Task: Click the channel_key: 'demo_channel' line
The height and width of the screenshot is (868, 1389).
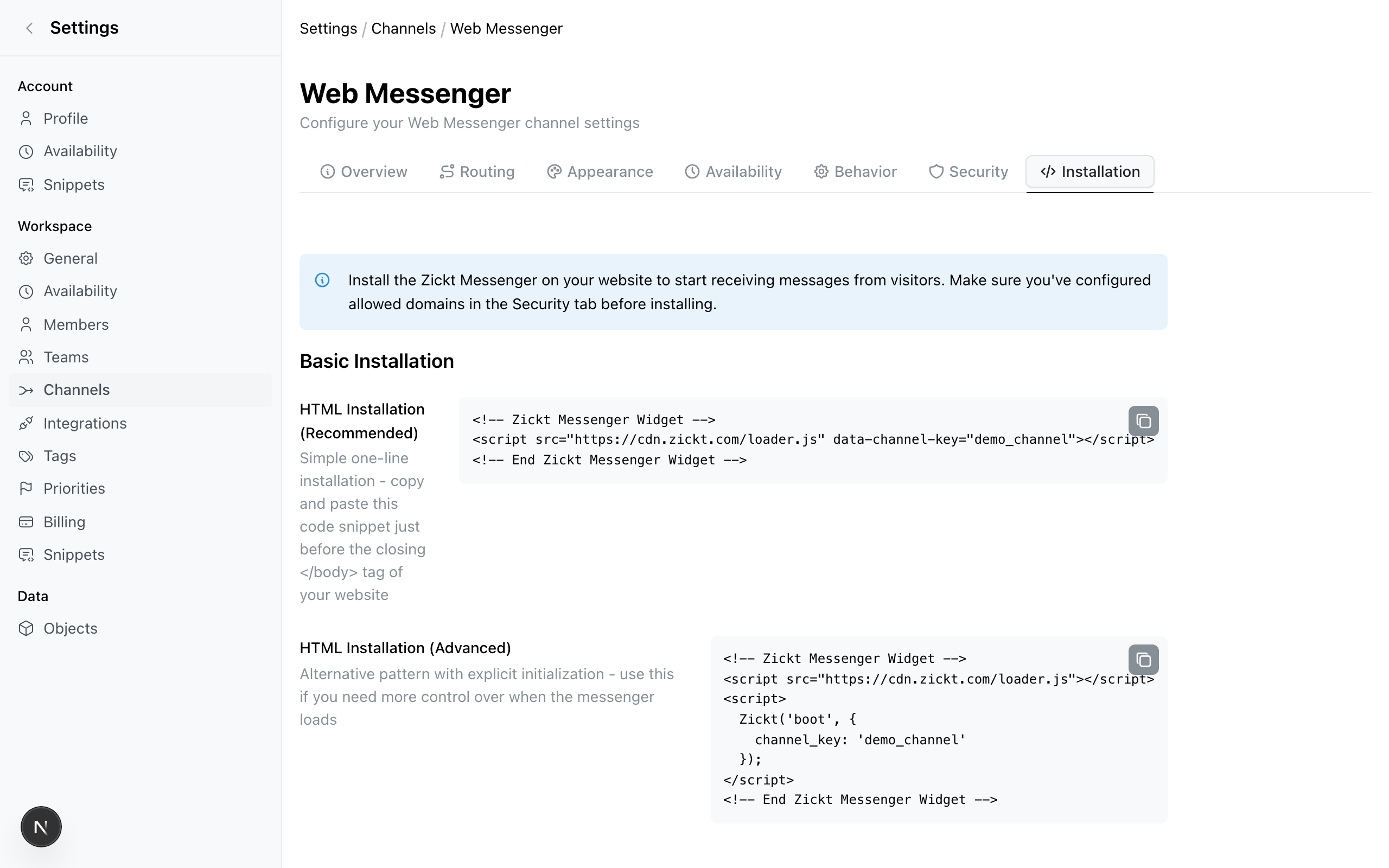Action: click(860, 740)
